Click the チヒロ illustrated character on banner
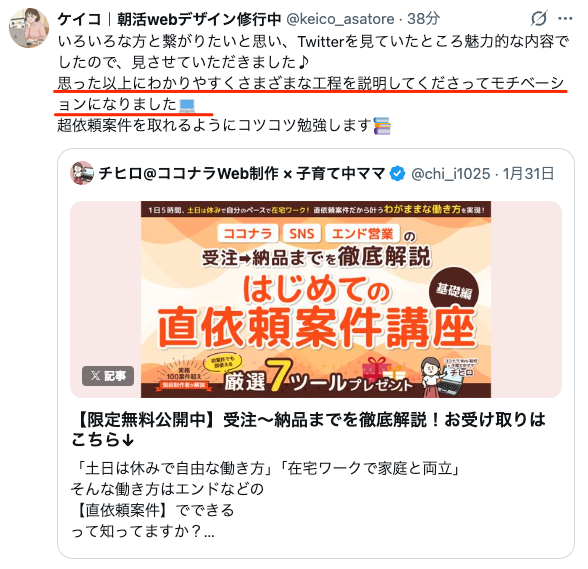588x569 pixels. (432, 377)
